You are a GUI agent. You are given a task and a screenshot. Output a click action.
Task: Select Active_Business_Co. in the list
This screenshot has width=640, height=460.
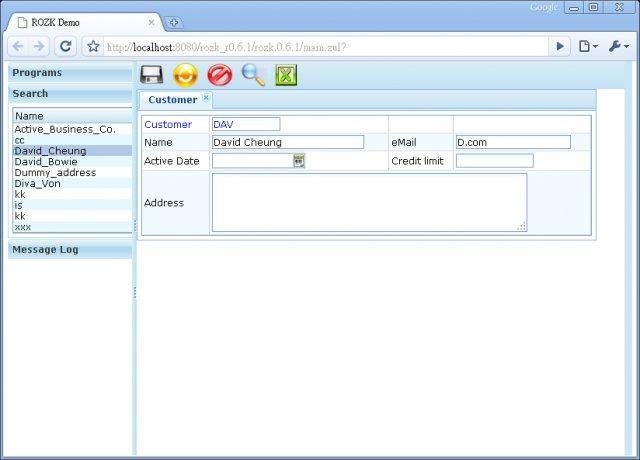coord(73,129)
